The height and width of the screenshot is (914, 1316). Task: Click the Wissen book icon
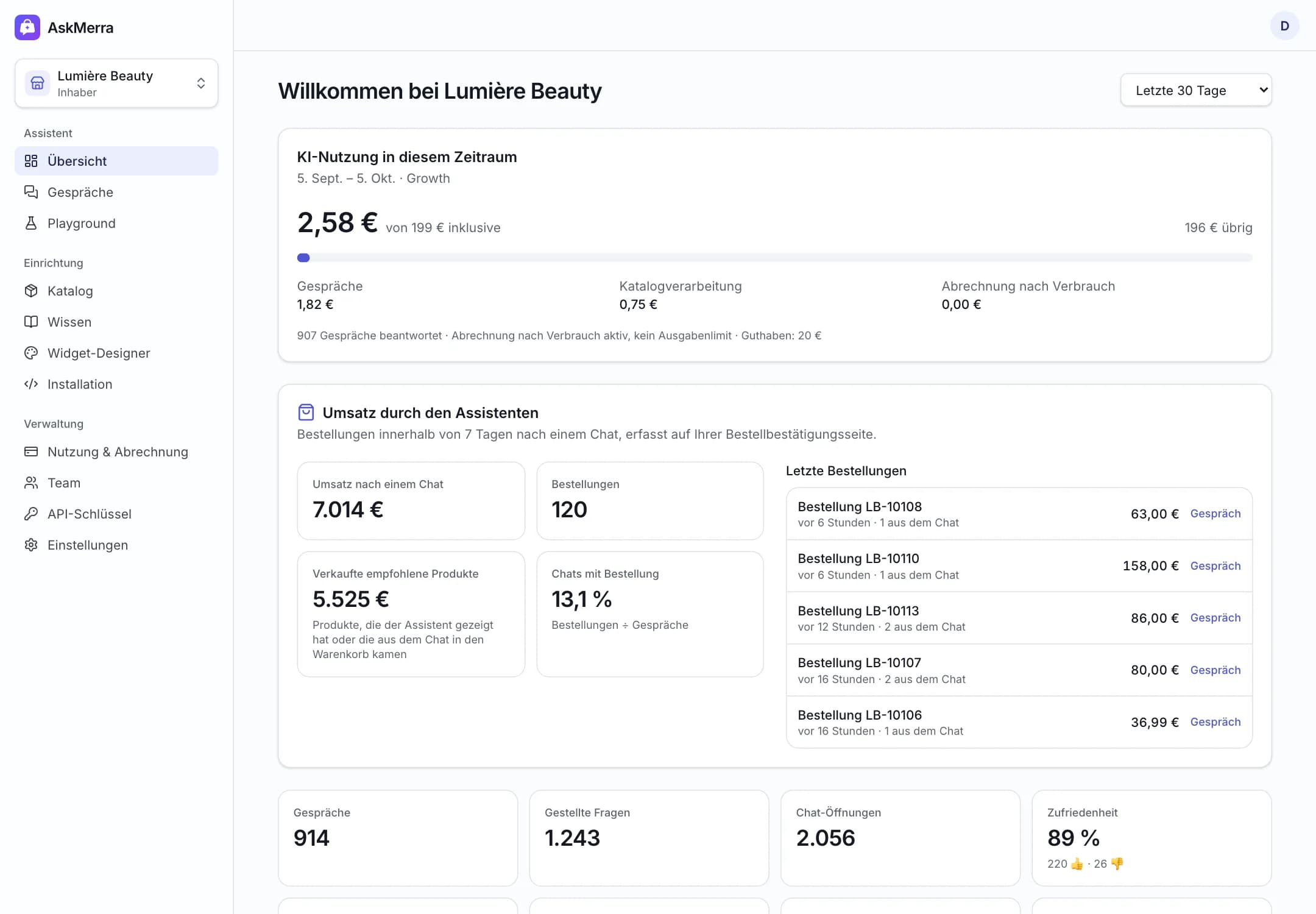tap(31, 322)
